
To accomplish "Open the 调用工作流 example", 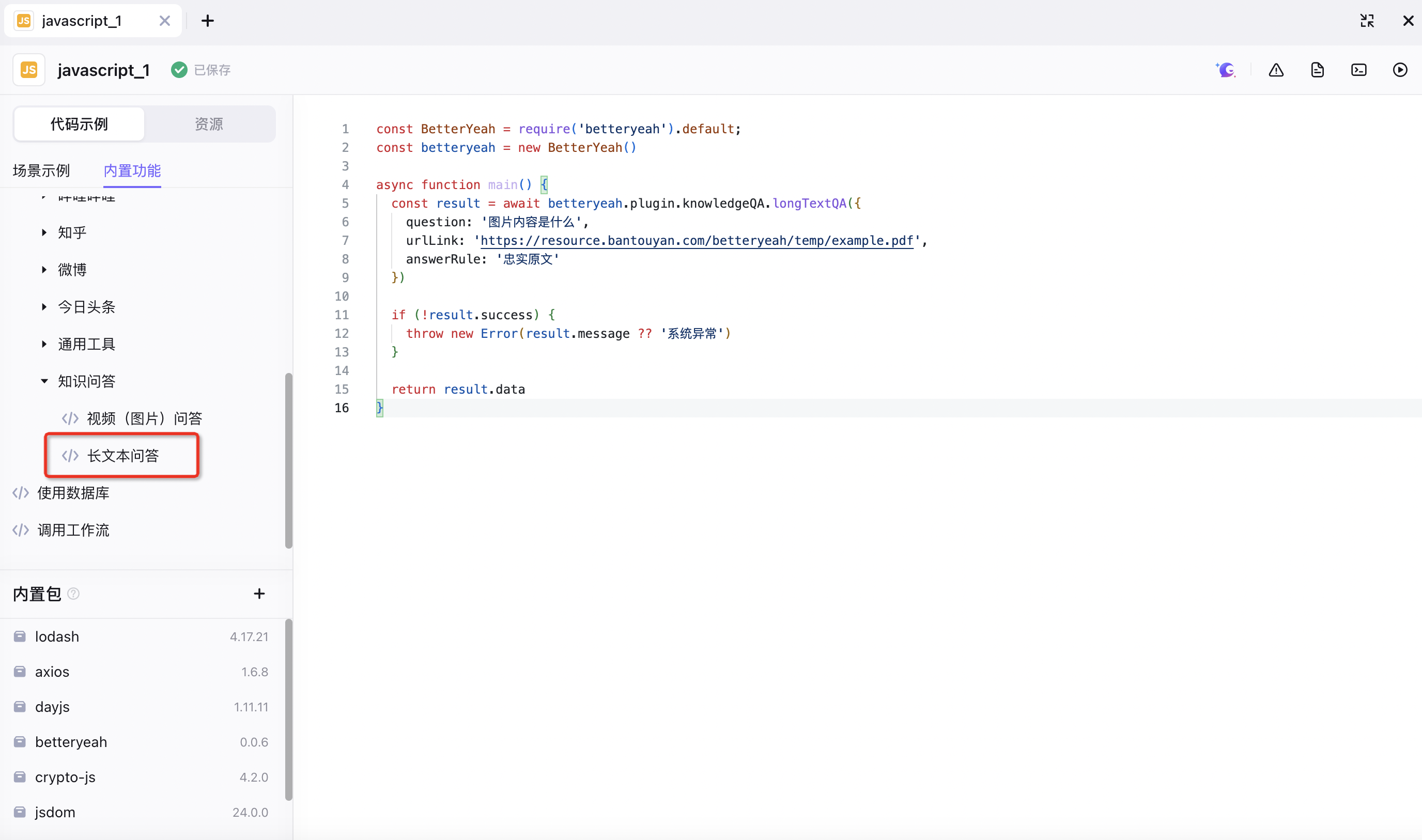I will click(73, 531).
